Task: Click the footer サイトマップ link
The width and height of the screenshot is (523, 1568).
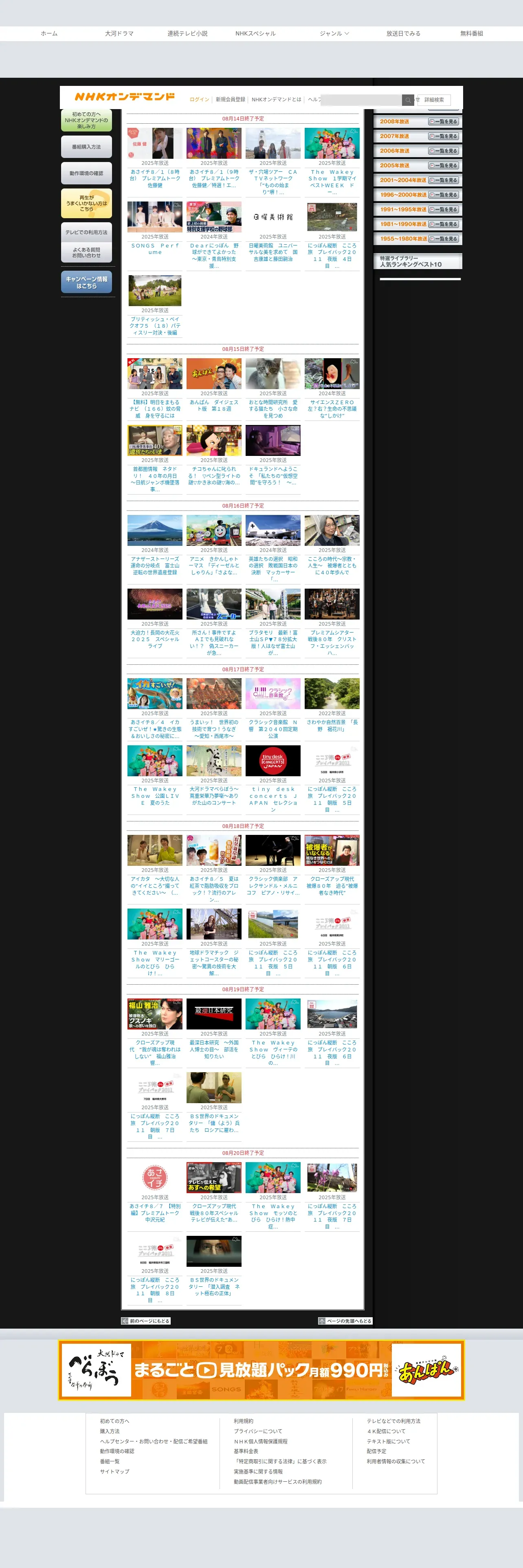Action: coord(114,1471)
